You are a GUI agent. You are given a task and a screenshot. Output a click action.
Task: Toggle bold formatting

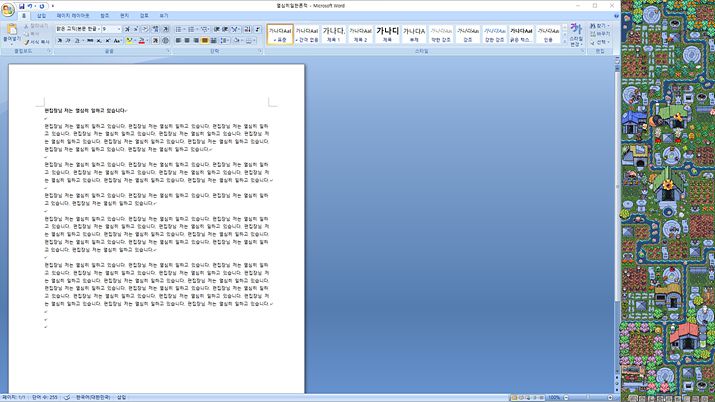click(60, 41)
